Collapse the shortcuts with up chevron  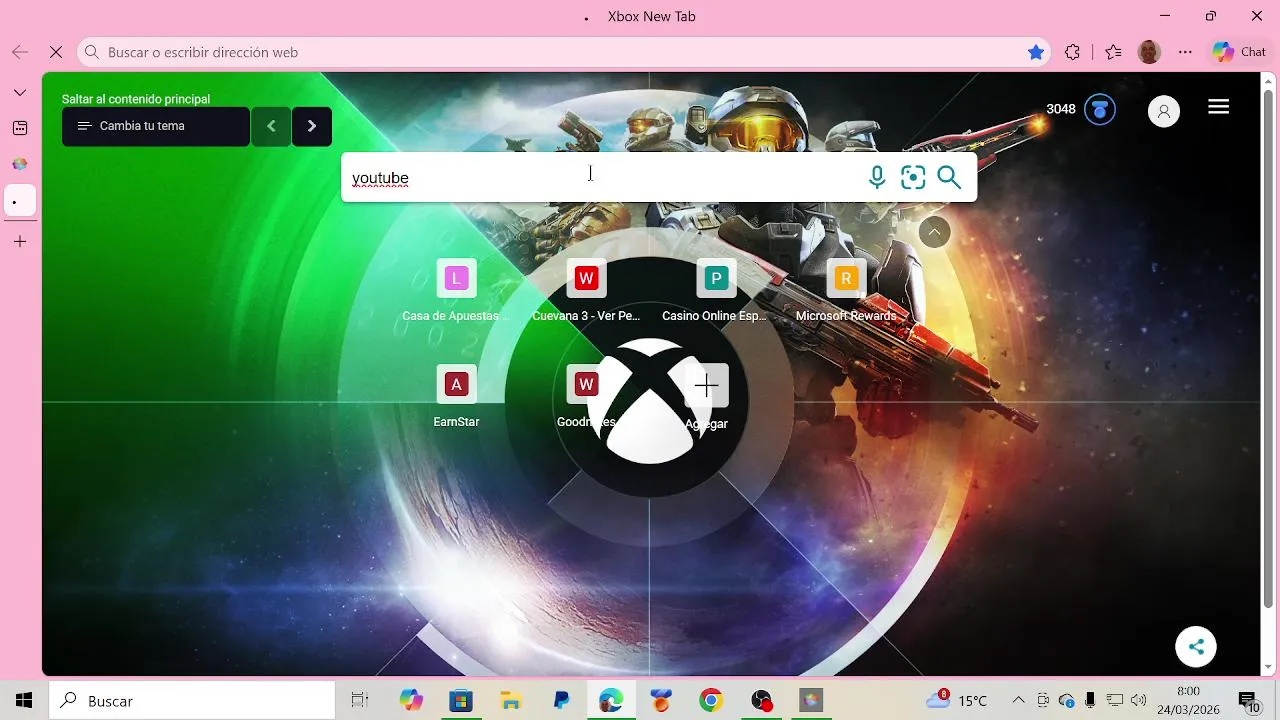tap(934, 232)
